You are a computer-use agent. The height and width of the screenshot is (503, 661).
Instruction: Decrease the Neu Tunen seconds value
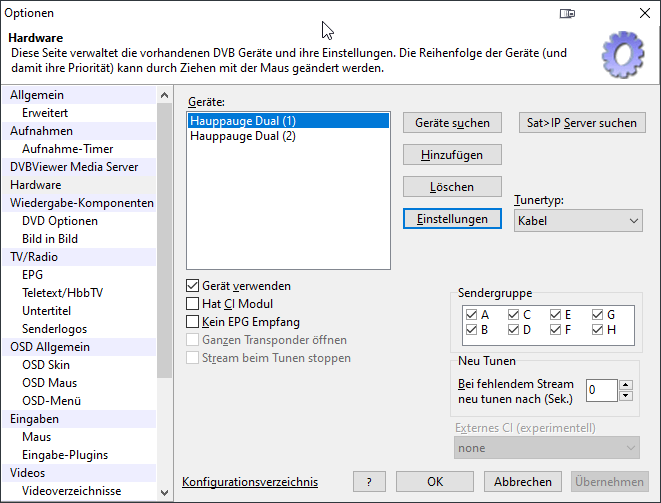(626, 395)
